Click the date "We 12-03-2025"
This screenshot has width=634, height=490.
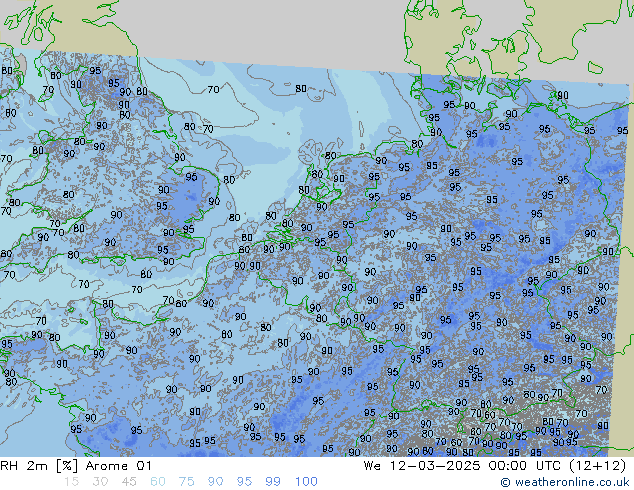[422, 466]
